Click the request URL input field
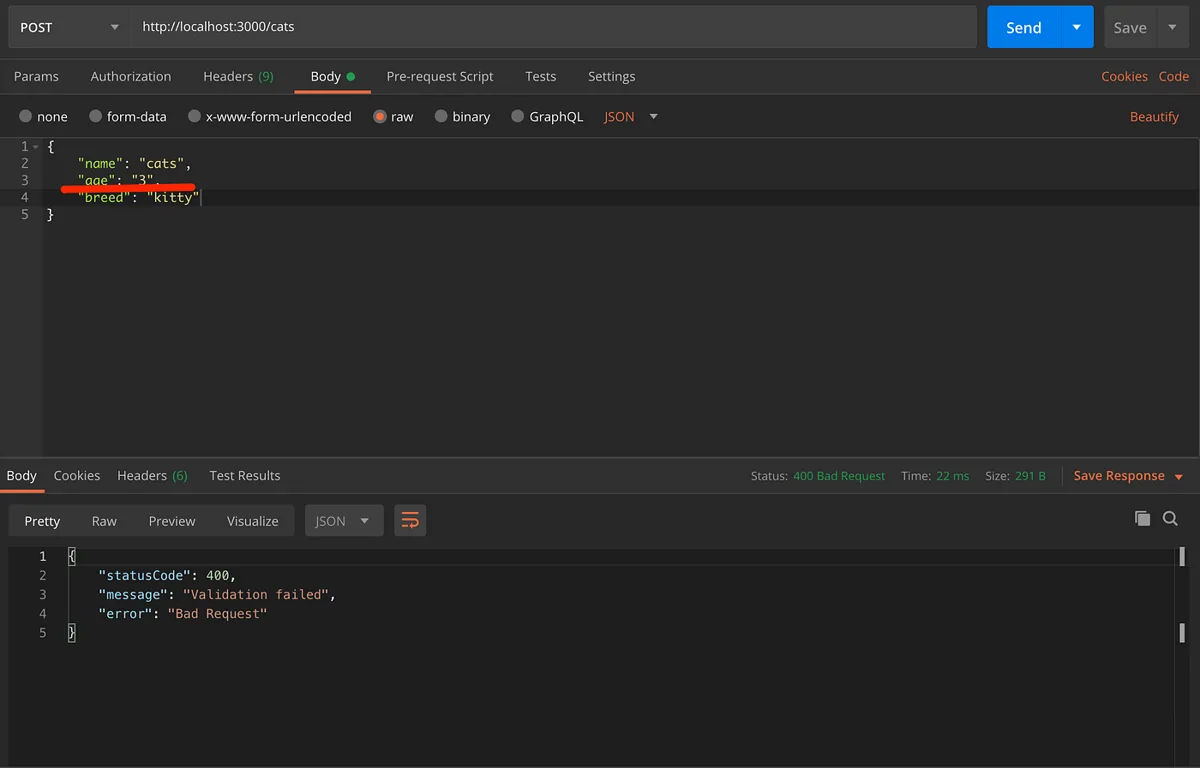This screenshot has width=1200, height=768. 553,27
